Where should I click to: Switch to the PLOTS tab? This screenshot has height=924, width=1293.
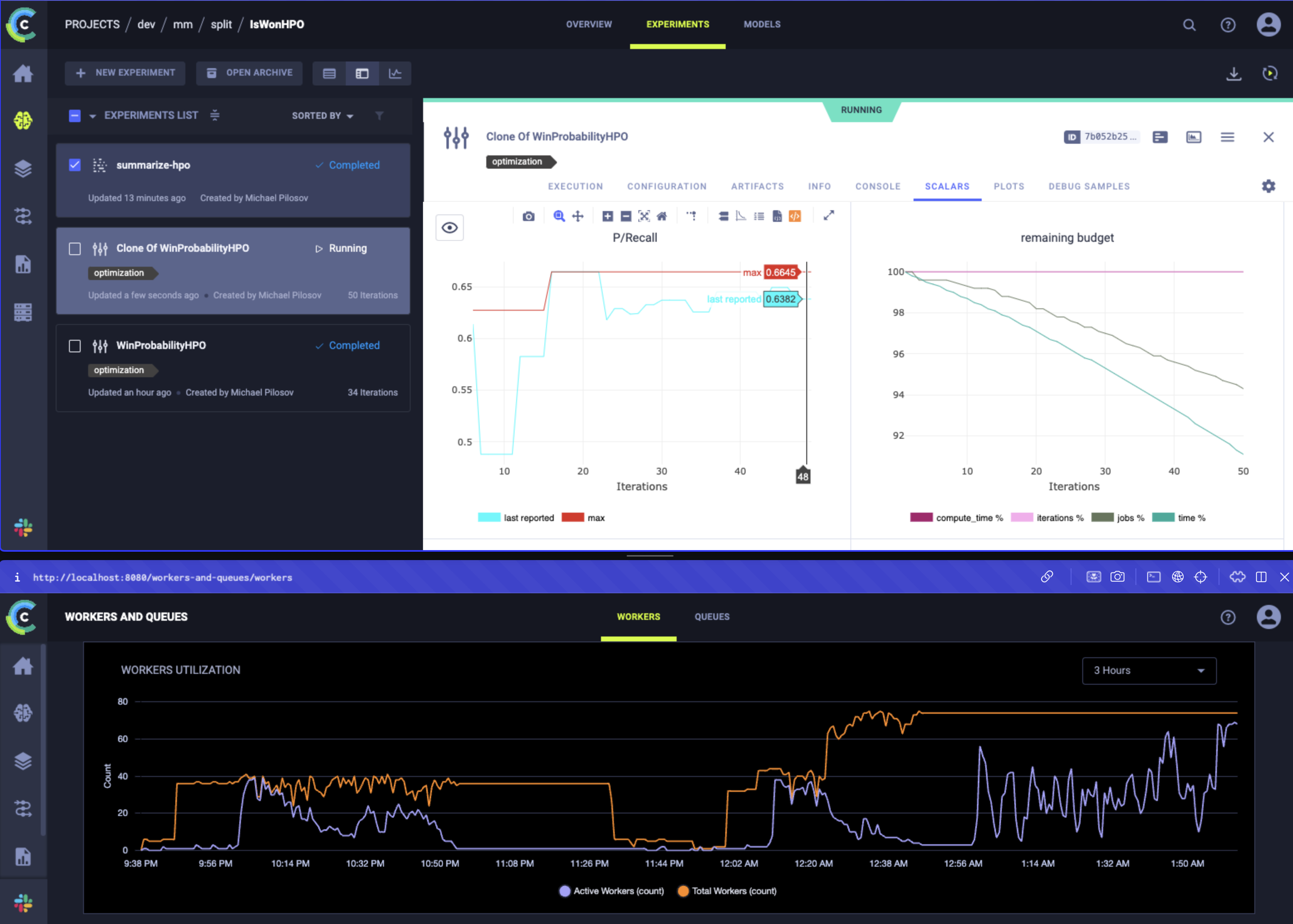[x=1008, y=186]
